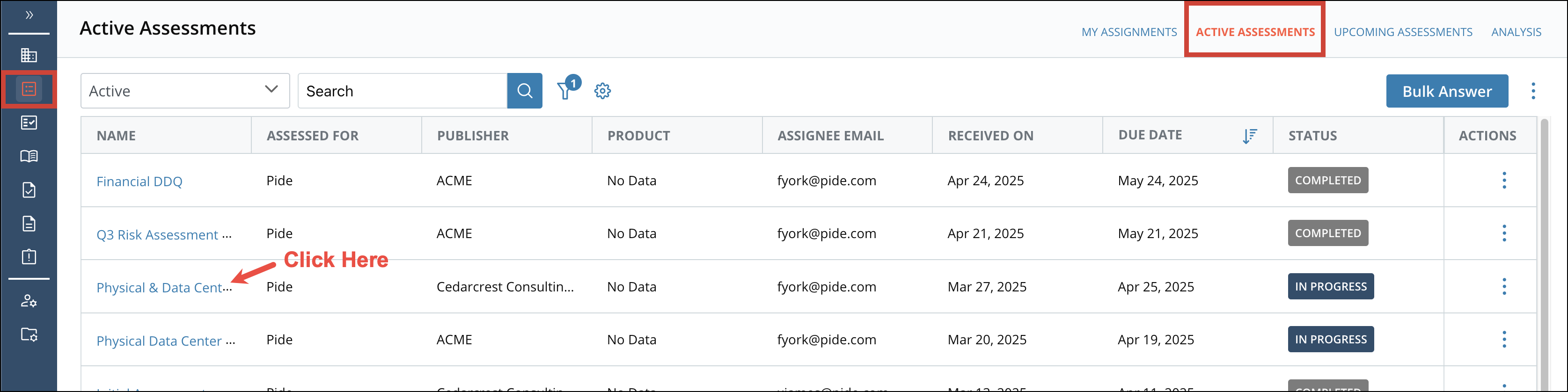
Task: Click No Data product in Q3 Risk row
Action: pos(631,234)
